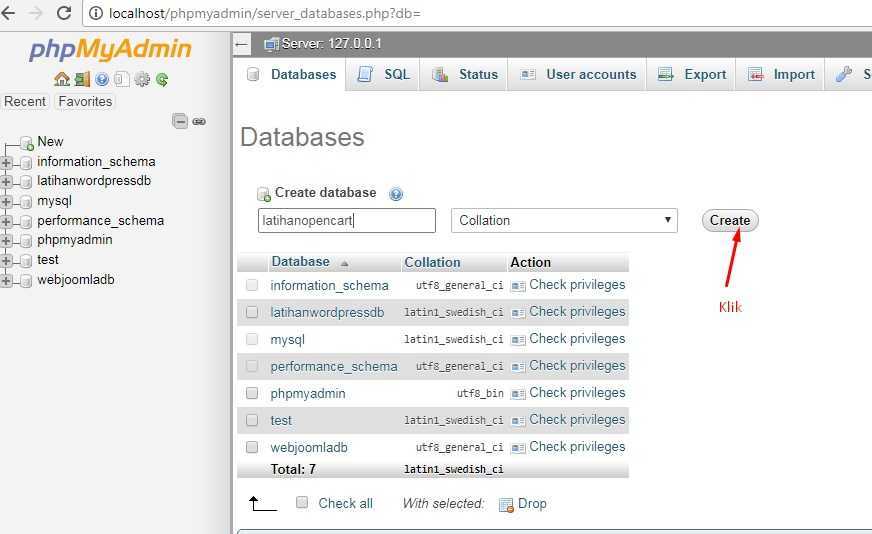Click the webjoomladb database icon in tree
Image resolution: width=872 pixels, height=534 pixels.
click(26, 281)
